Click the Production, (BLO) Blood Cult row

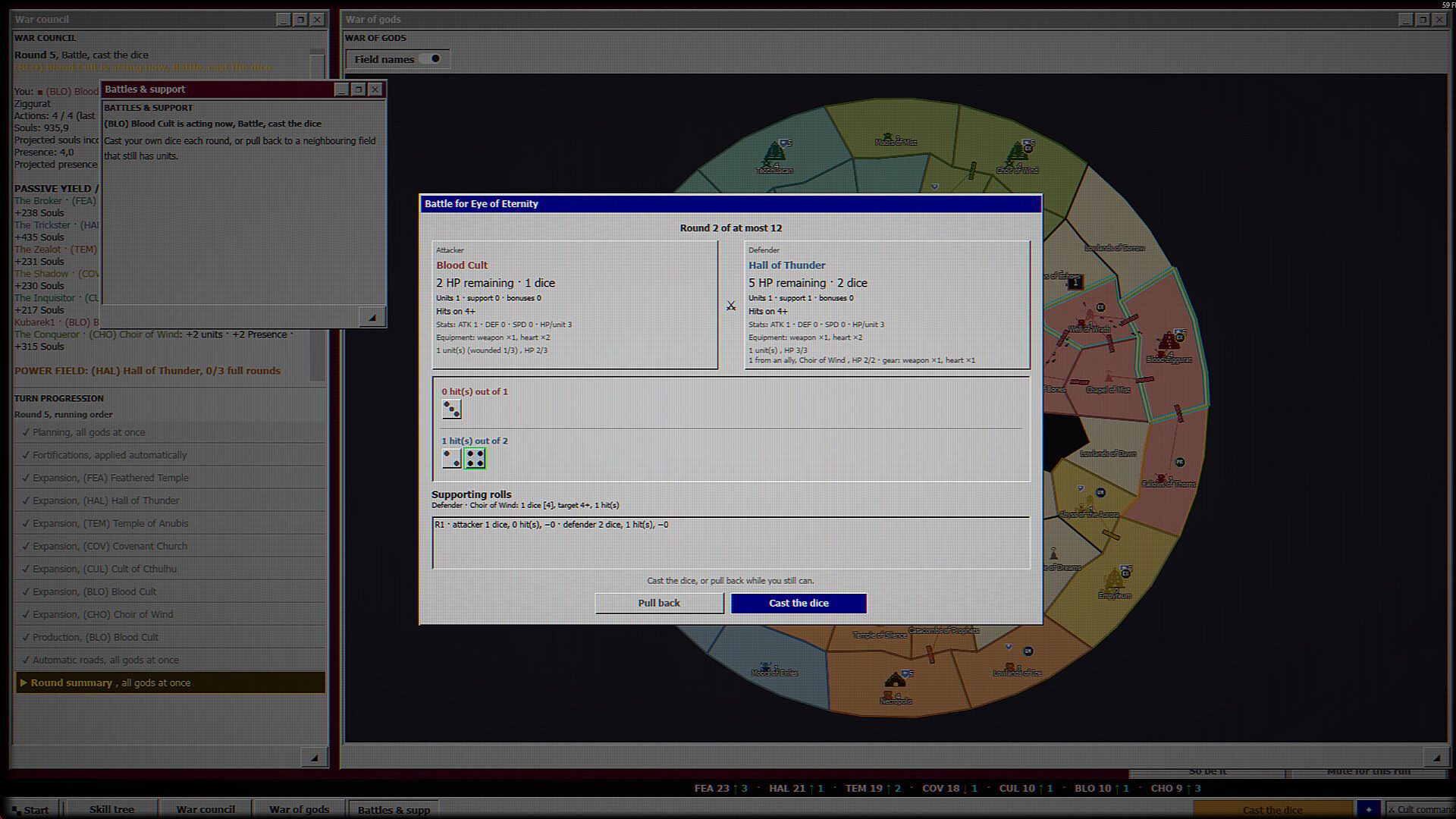pyautogui.click(x=171, y=637)
